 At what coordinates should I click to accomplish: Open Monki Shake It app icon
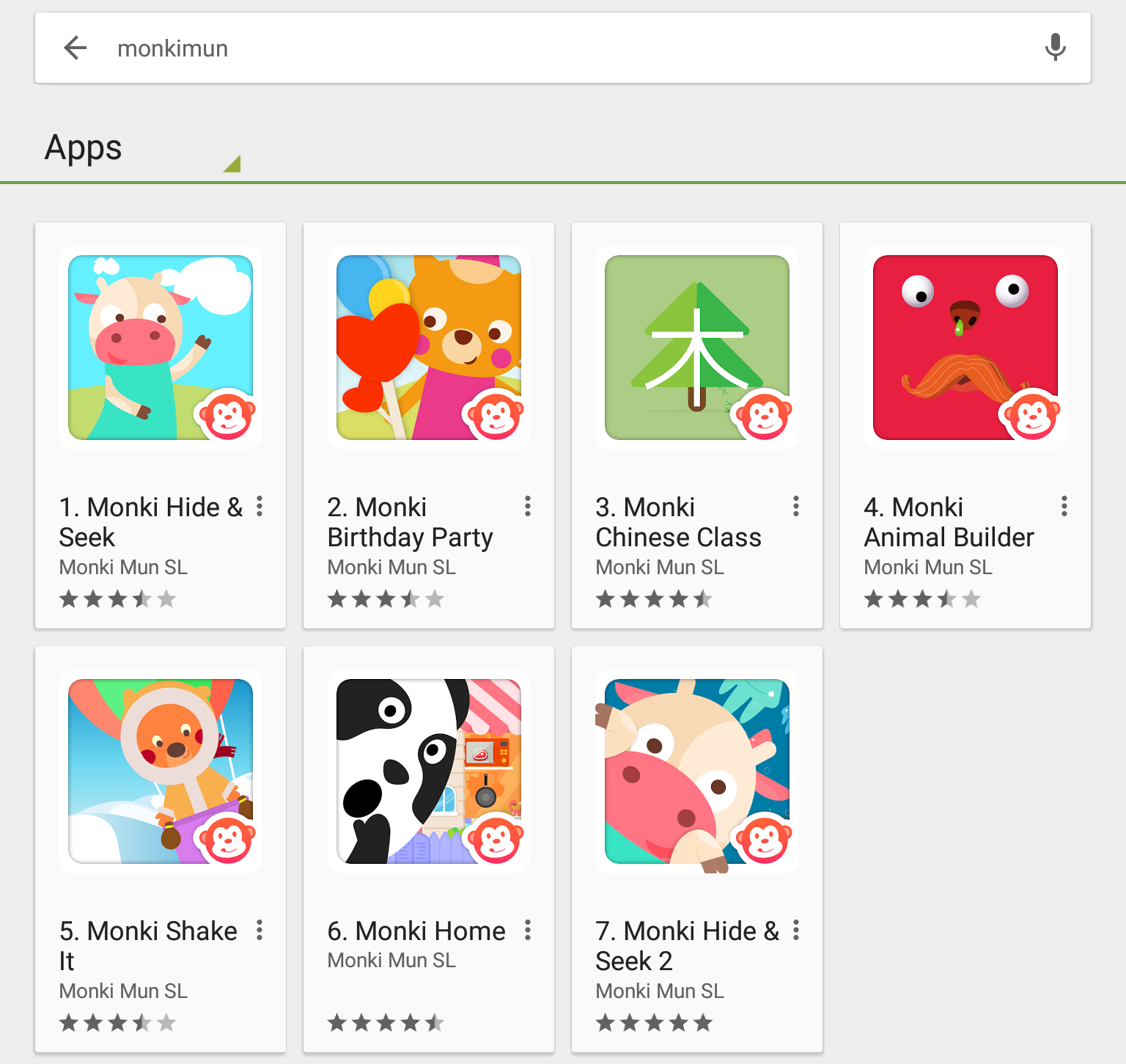pyautogui.click(x=161, y=771)
